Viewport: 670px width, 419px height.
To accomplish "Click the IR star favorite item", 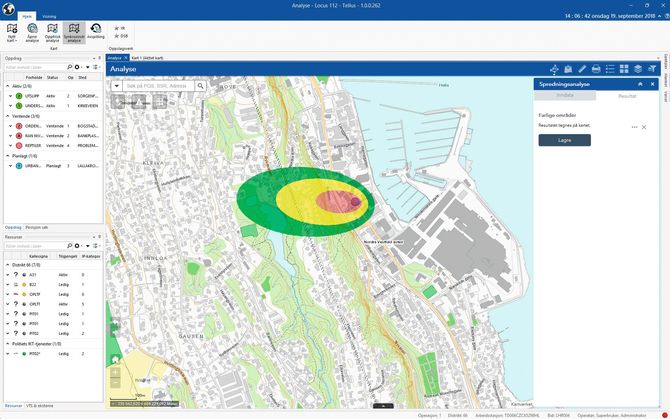I will [x=119, y=28].
